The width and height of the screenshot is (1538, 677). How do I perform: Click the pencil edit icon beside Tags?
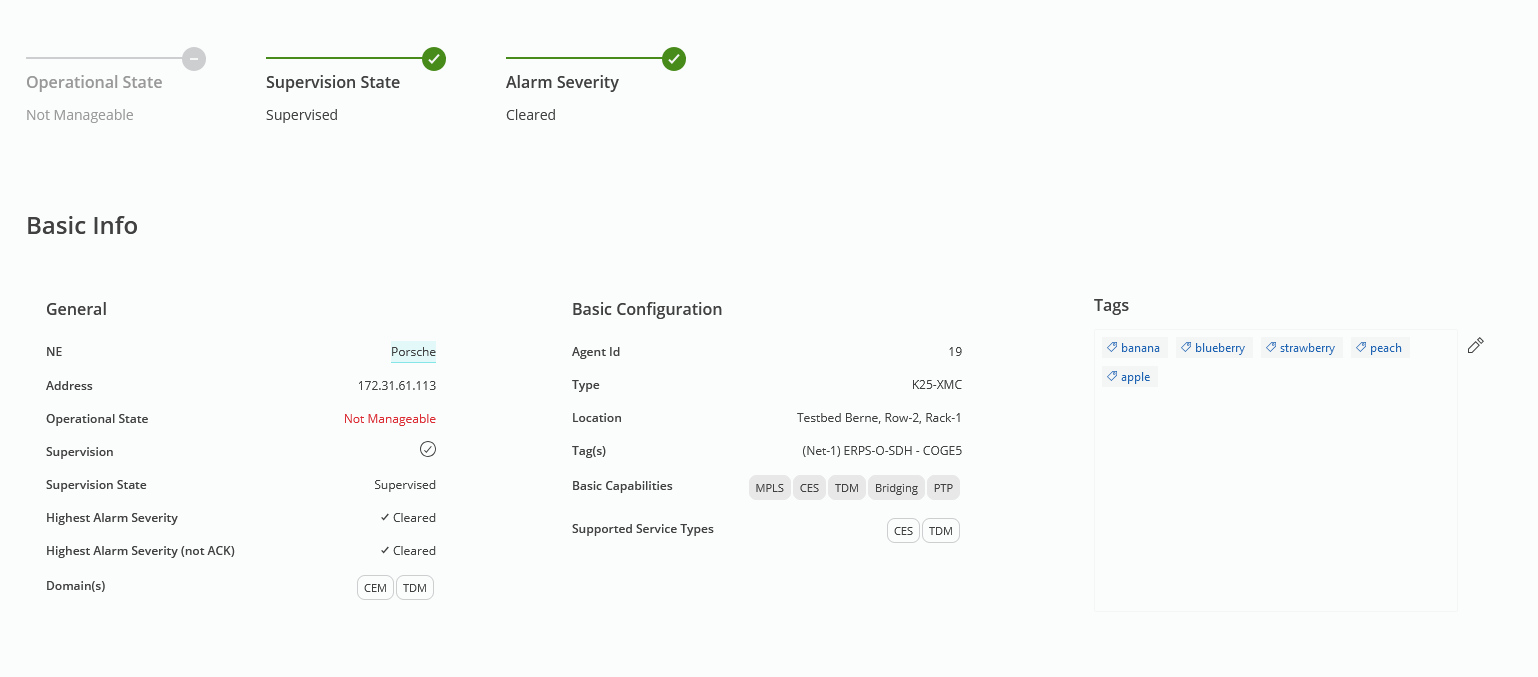pyautogui.click(x=1475, y=346)
